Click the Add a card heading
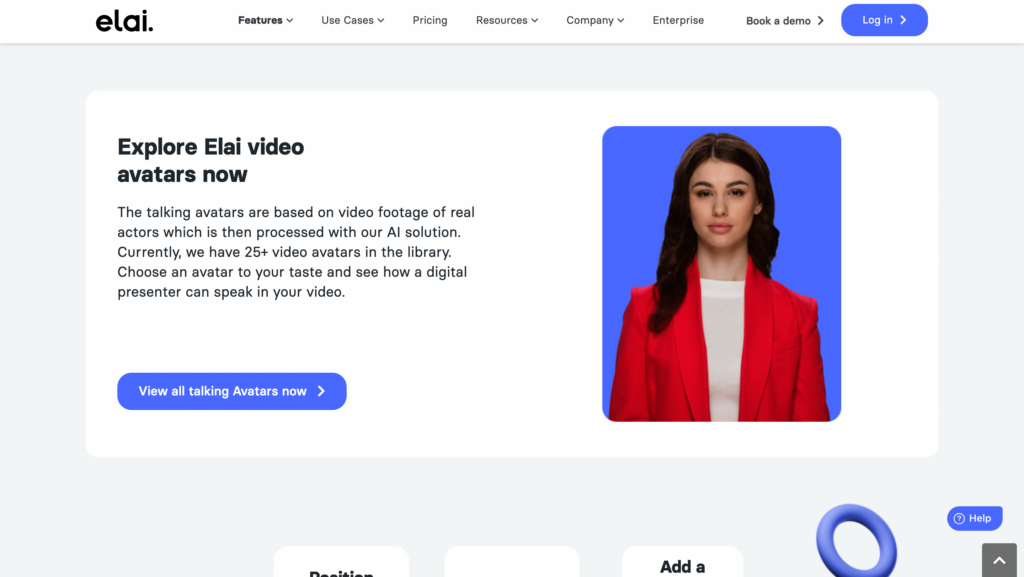The image size is (1024, 577). coord(682,567)
